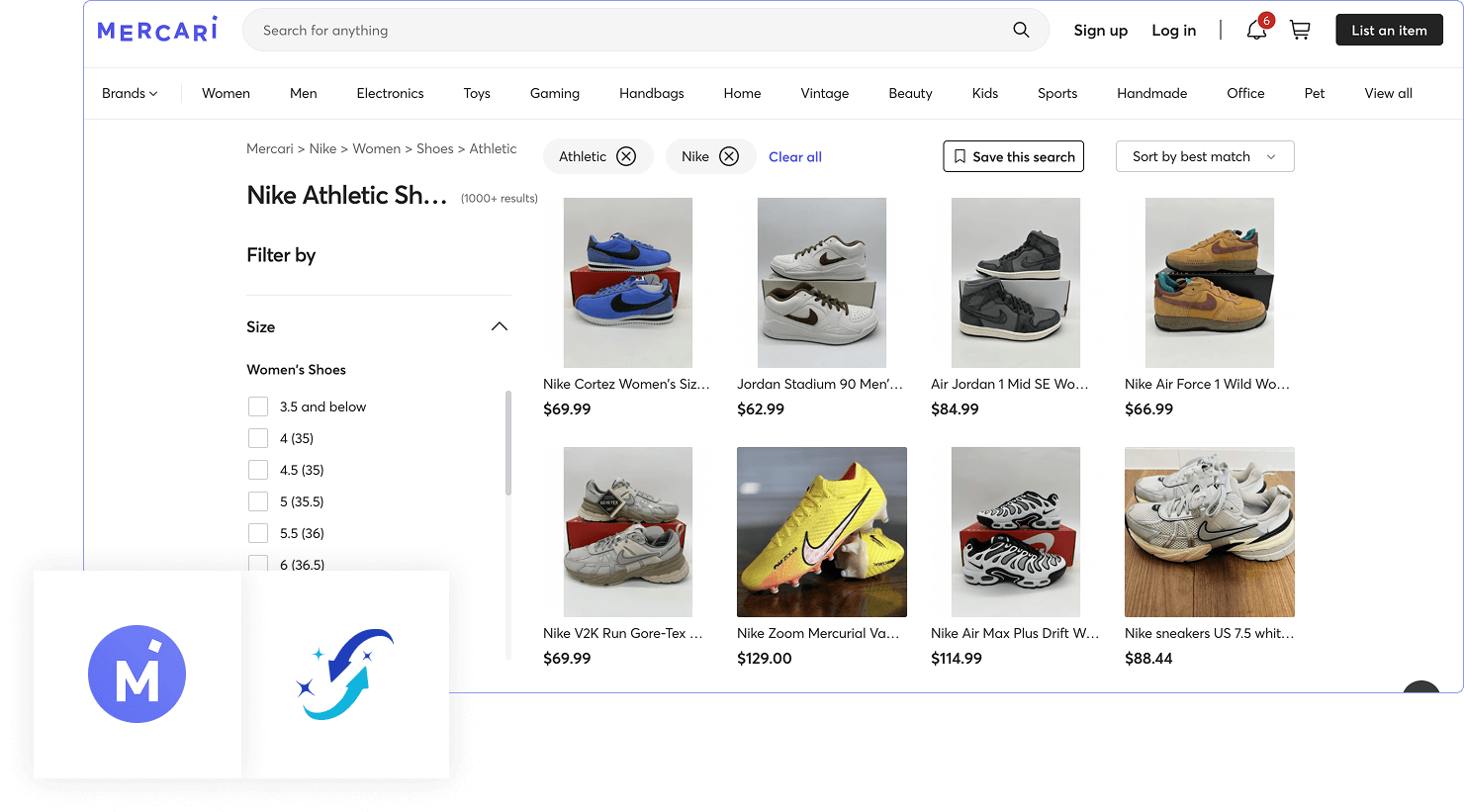
Task: Open the Pet category
Action: [x=1315, y=93]
